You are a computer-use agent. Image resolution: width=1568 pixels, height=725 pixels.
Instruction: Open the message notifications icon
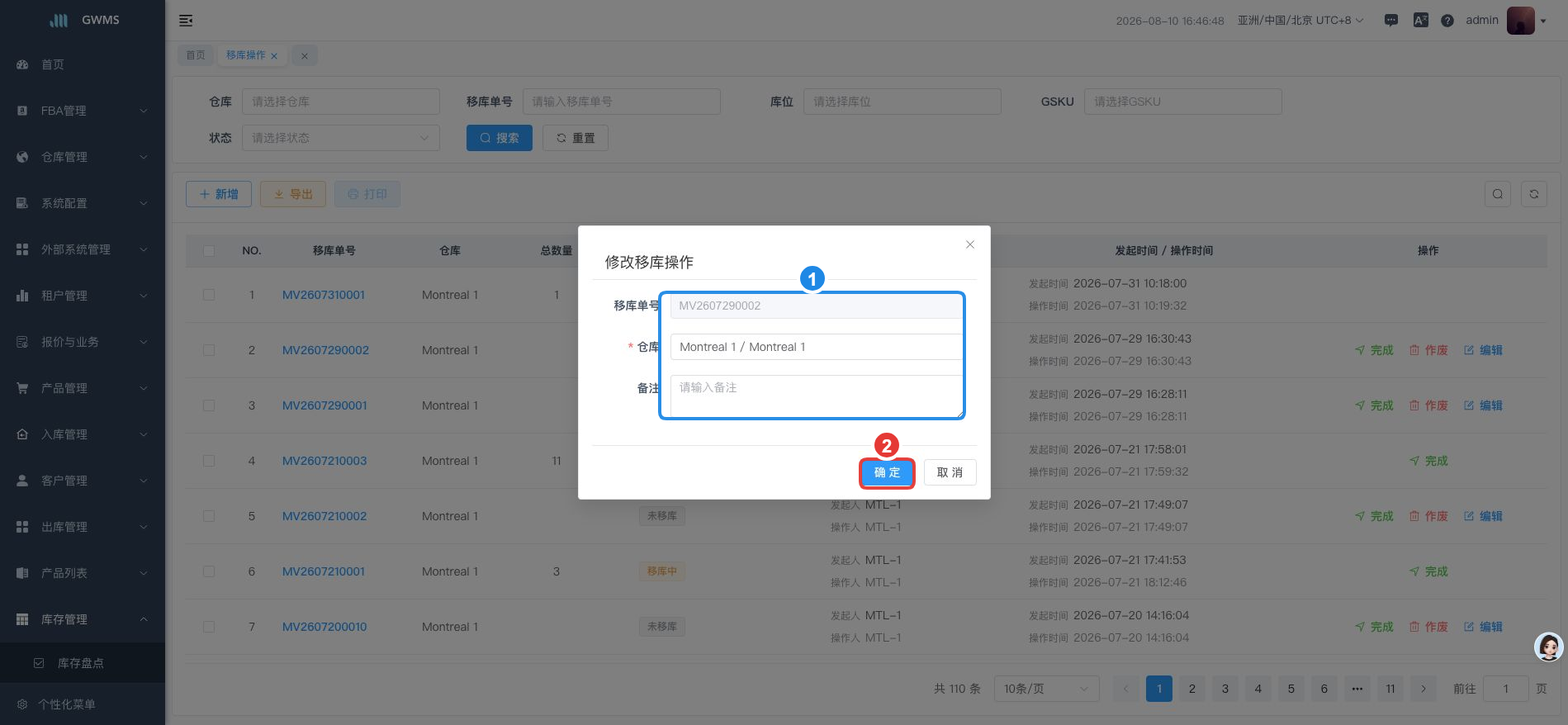pyautogui.click(x=1391, y=21)
